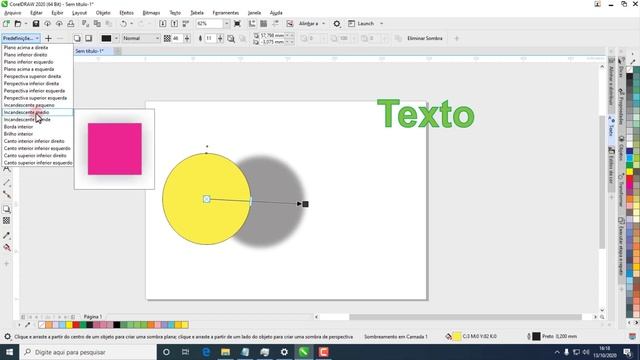Click the cloud upload icon in the toolbar
This screenshot has height=360, width=640.
click(59, 24)
